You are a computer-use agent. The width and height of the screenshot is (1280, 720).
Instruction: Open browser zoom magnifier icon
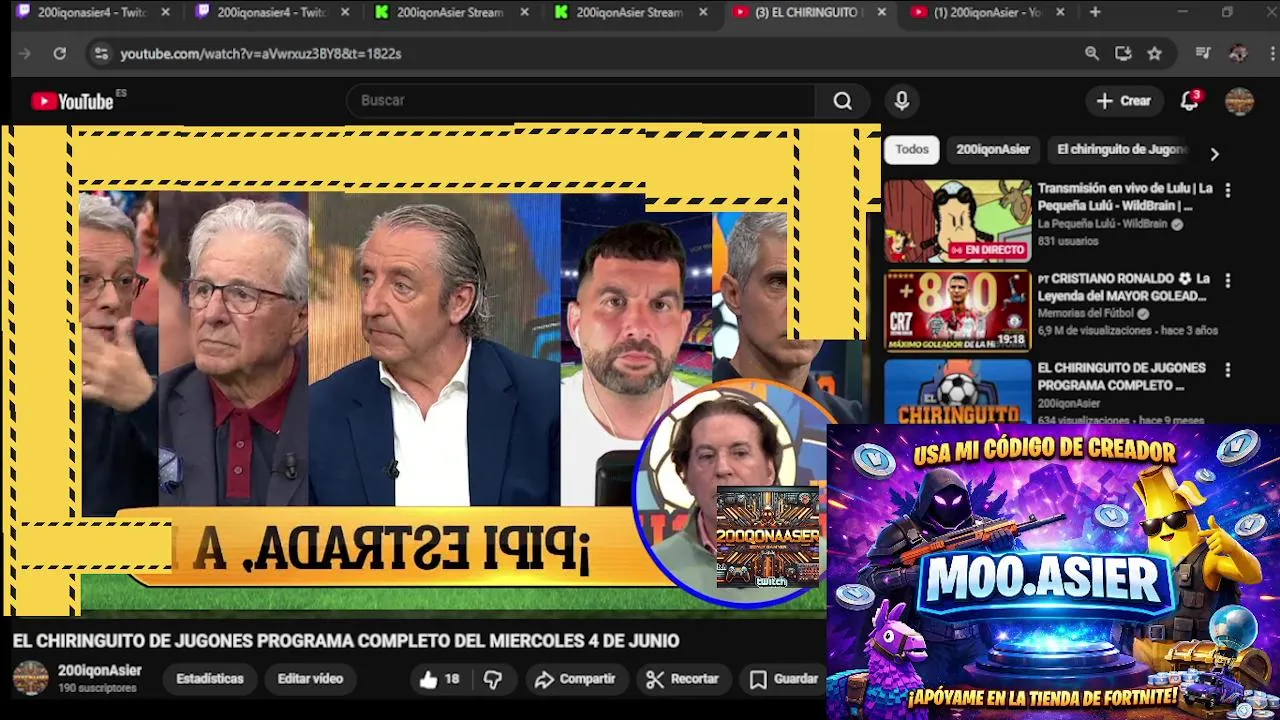point(1092,53)
